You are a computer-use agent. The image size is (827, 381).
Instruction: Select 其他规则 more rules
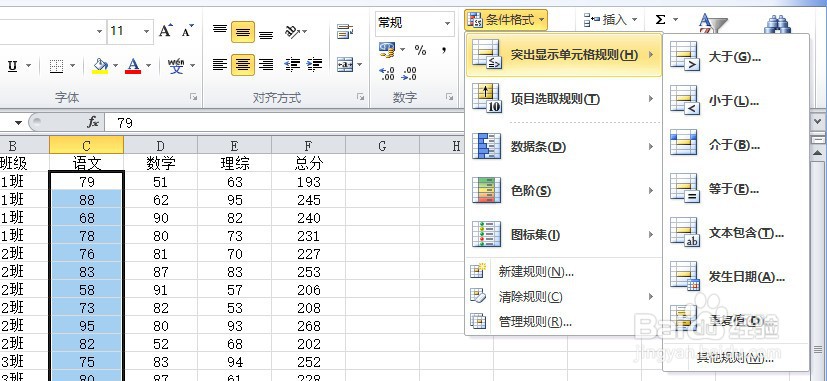coord(735,358)
